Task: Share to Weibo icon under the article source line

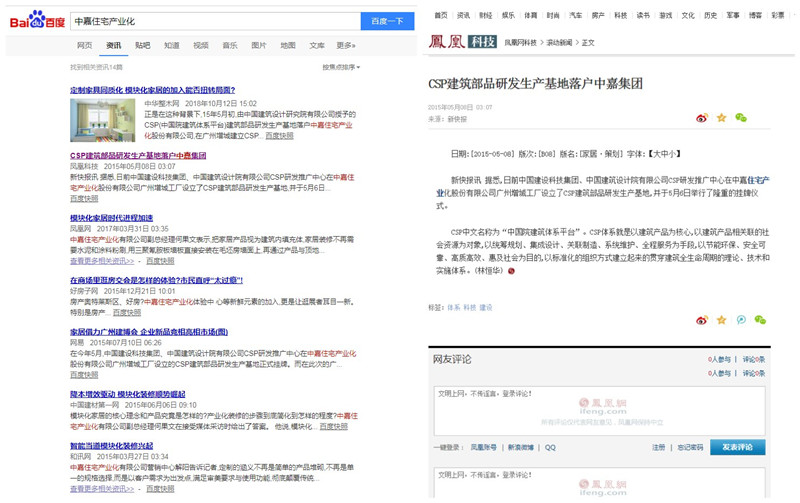Action: point(702,118)
